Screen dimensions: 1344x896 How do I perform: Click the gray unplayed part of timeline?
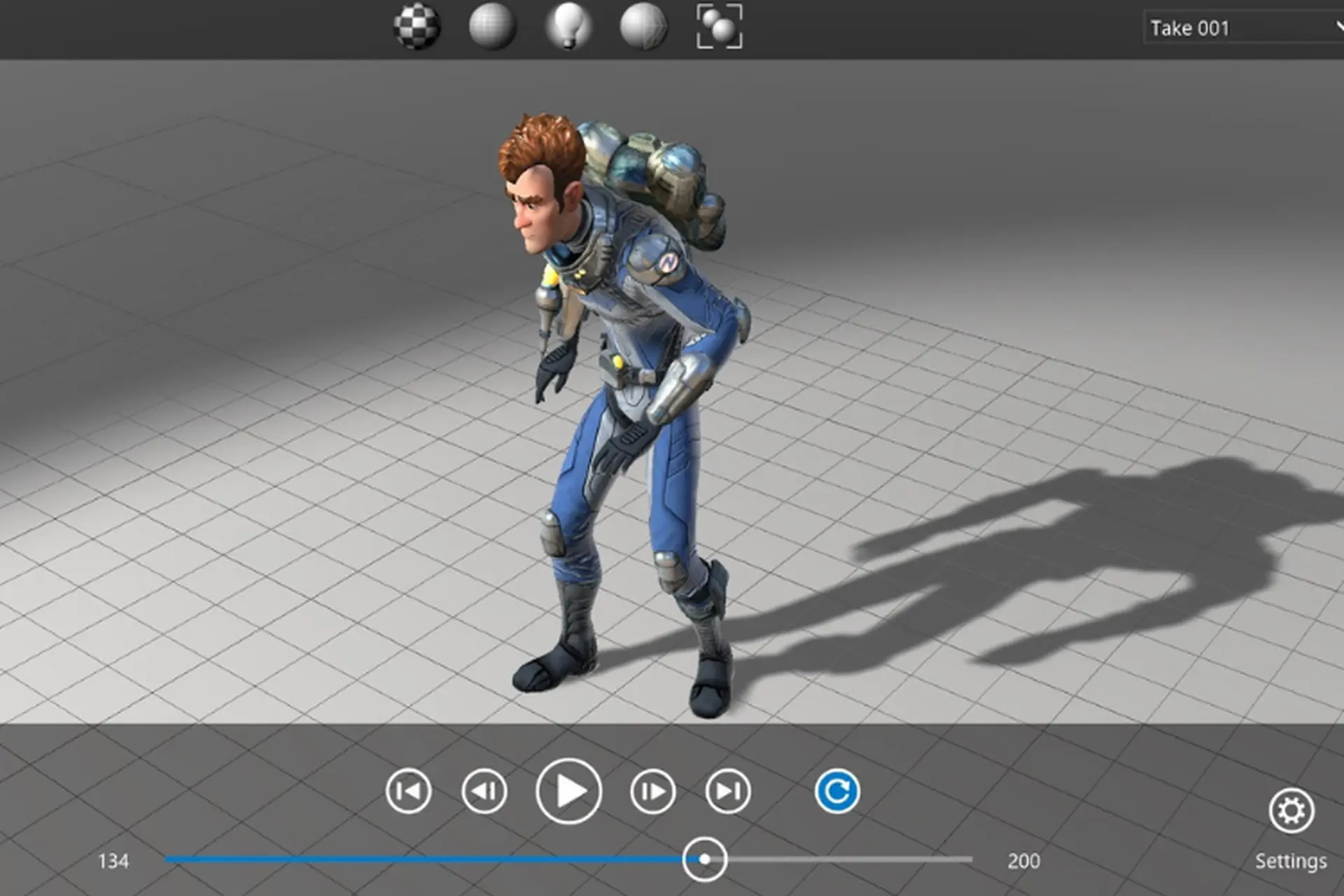(850, 859)
